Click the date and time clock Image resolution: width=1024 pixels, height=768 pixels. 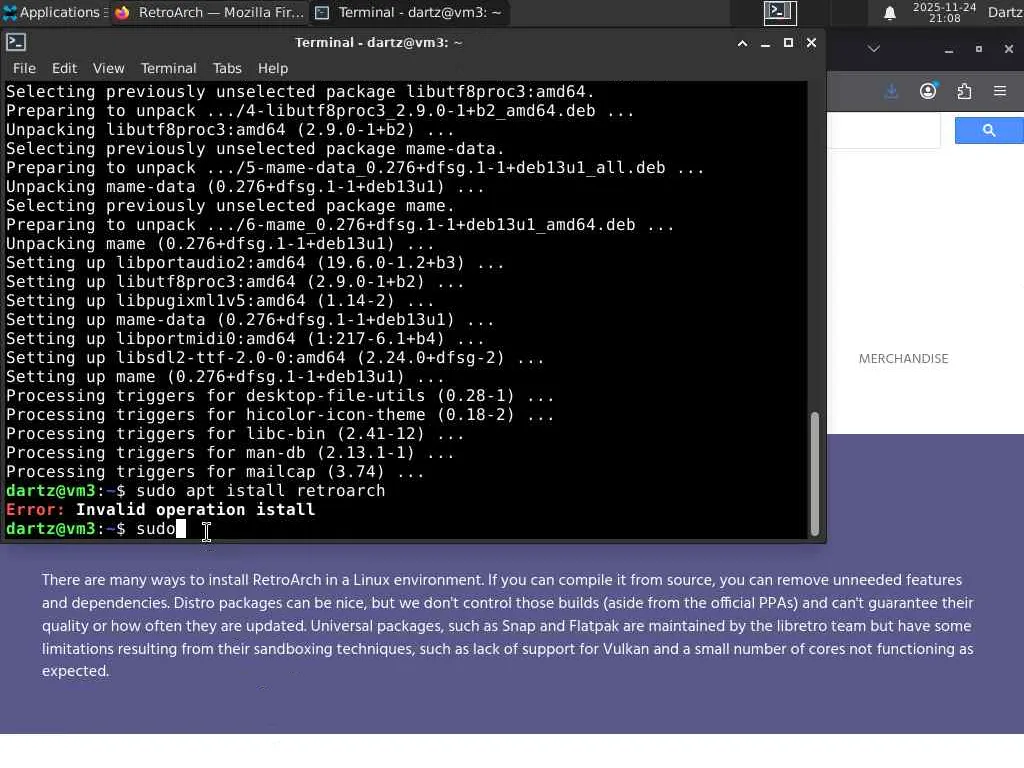coord(944,12)
